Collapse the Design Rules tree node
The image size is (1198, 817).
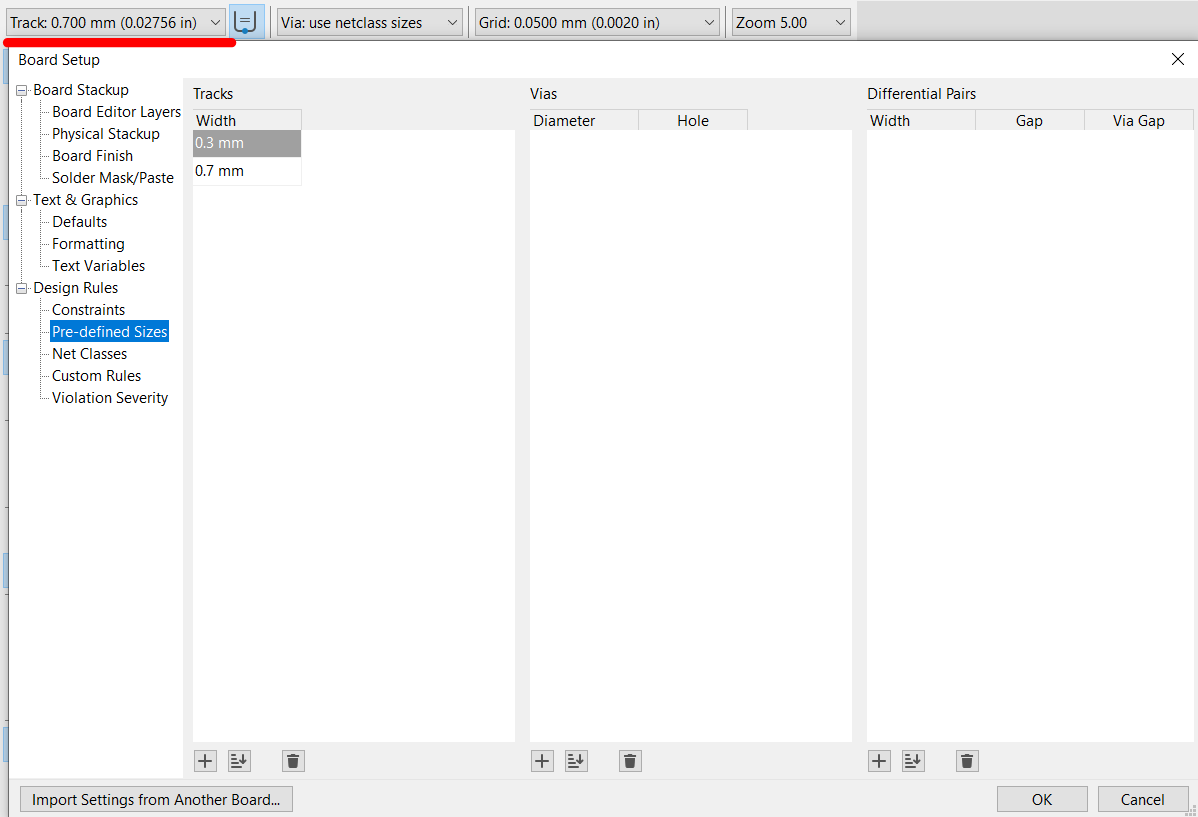(22, 288)
